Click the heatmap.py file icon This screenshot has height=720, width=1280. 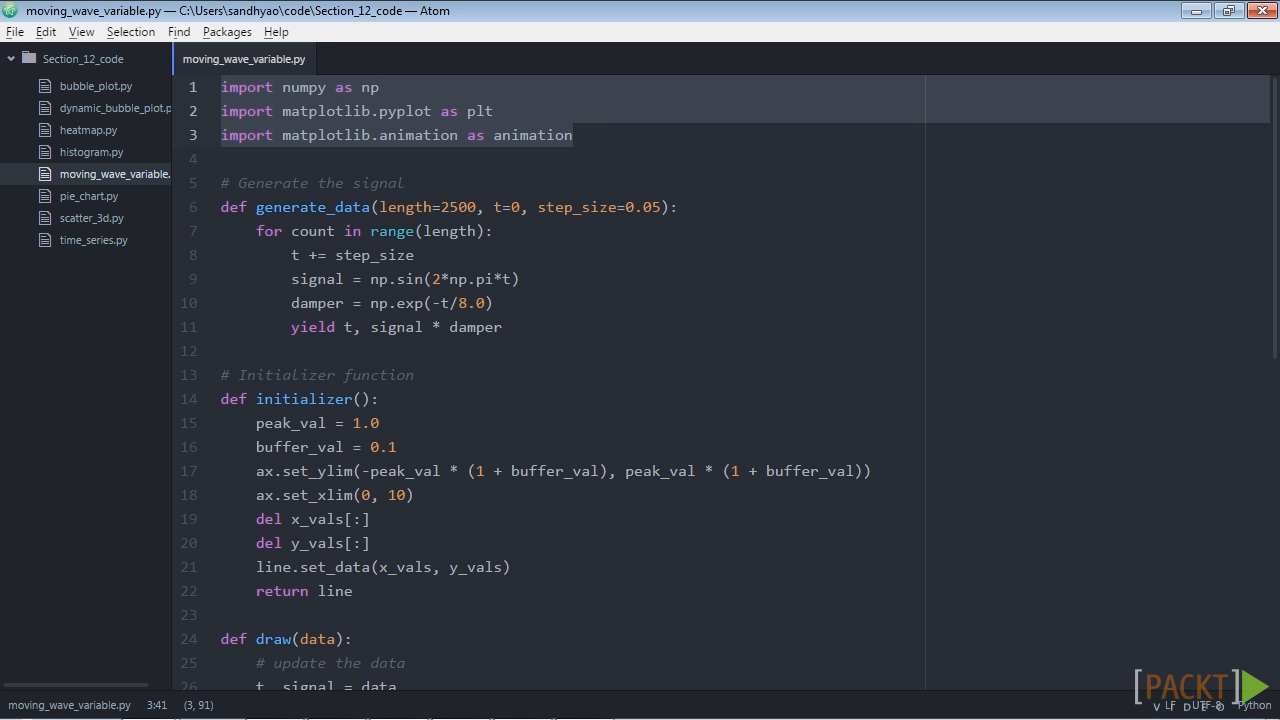(x=45, y=130)
